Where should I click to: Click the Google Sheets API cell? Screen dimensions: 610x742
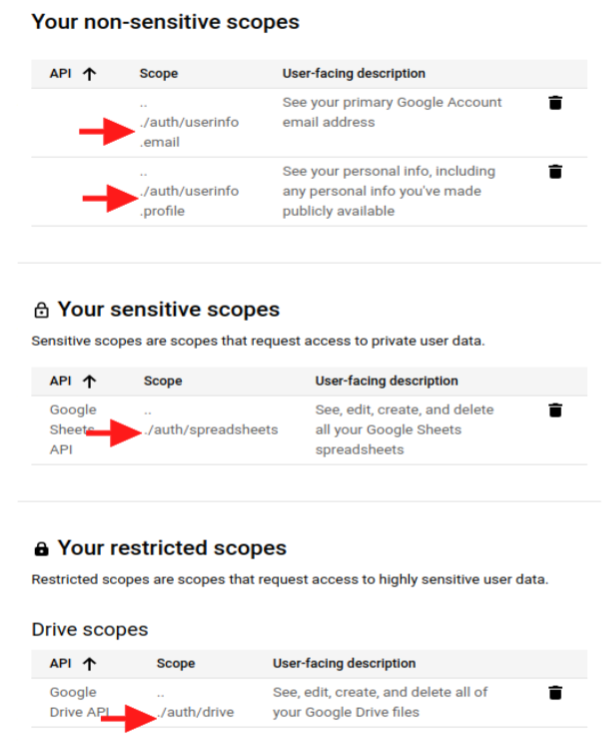point(73,429)
